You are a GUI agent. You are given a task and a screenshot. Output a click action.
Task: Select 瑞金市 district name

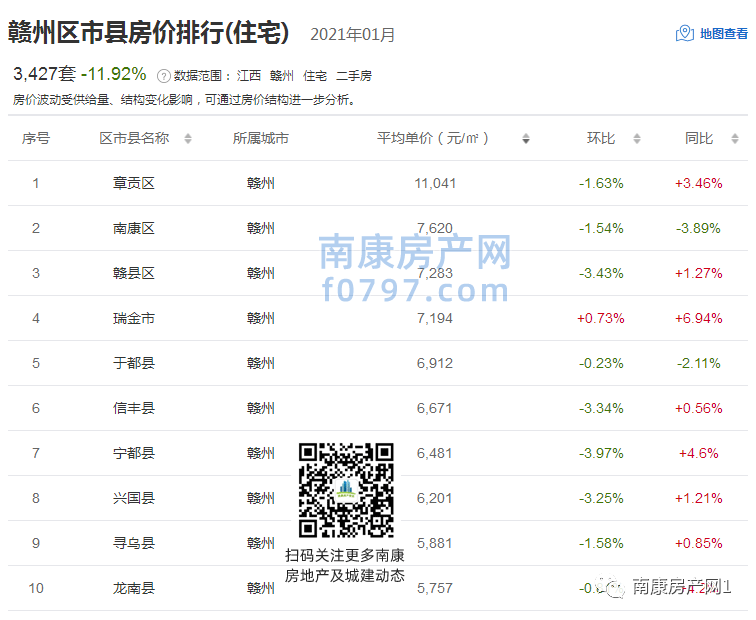134,318
